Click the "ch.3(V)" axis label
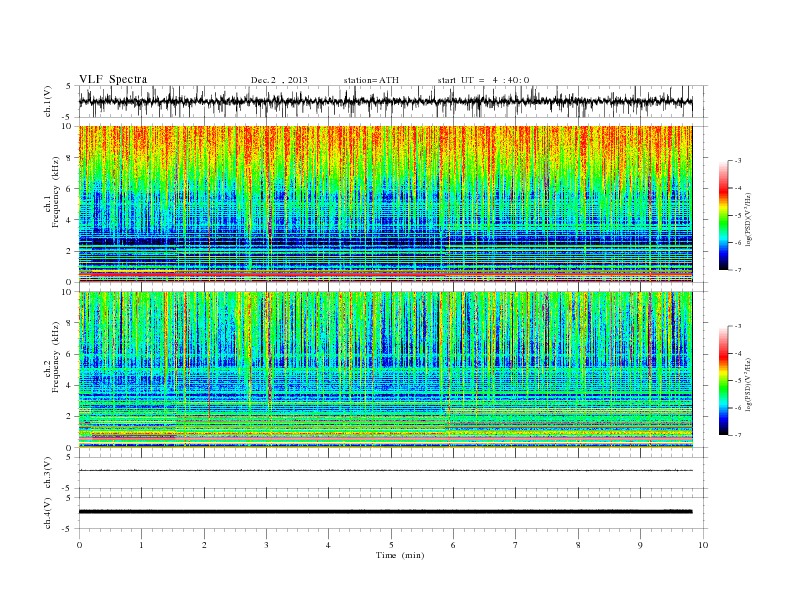This screenshot has height=612, width=792. 48,473
